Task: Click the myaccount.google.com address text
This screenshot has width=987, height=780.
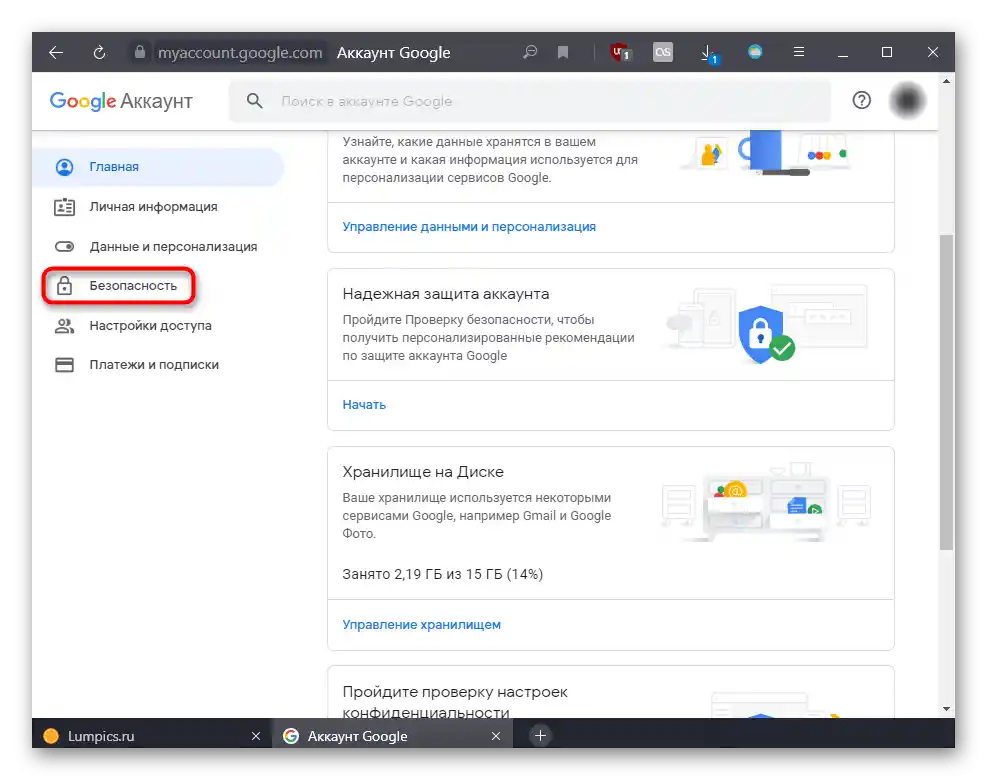Action: tap(240, 53)
